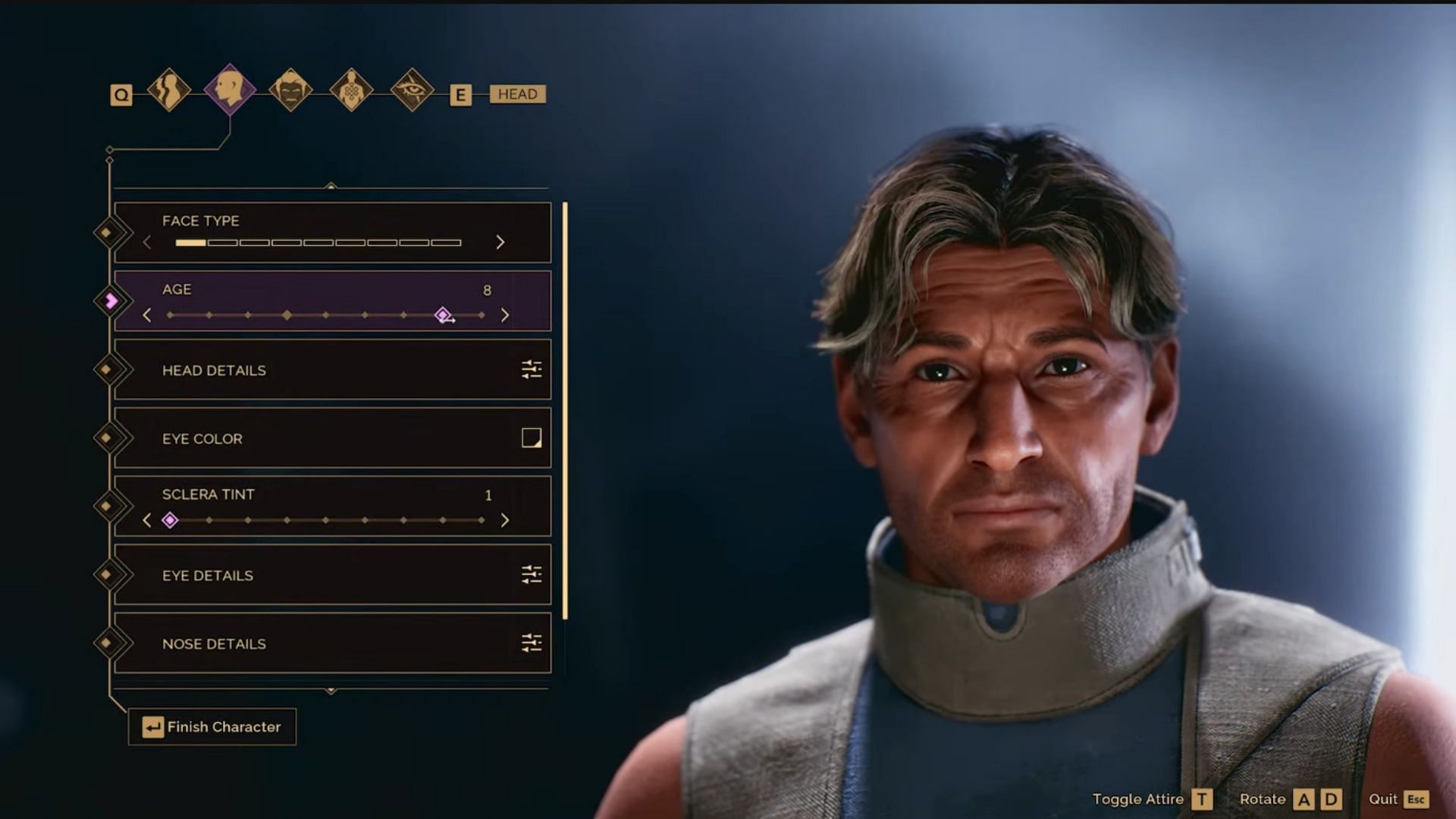Toggle the Eye Color swatch selector
Image resolution: width=1456 pixels, height=819 pixels.
click(x=530, y=437)
